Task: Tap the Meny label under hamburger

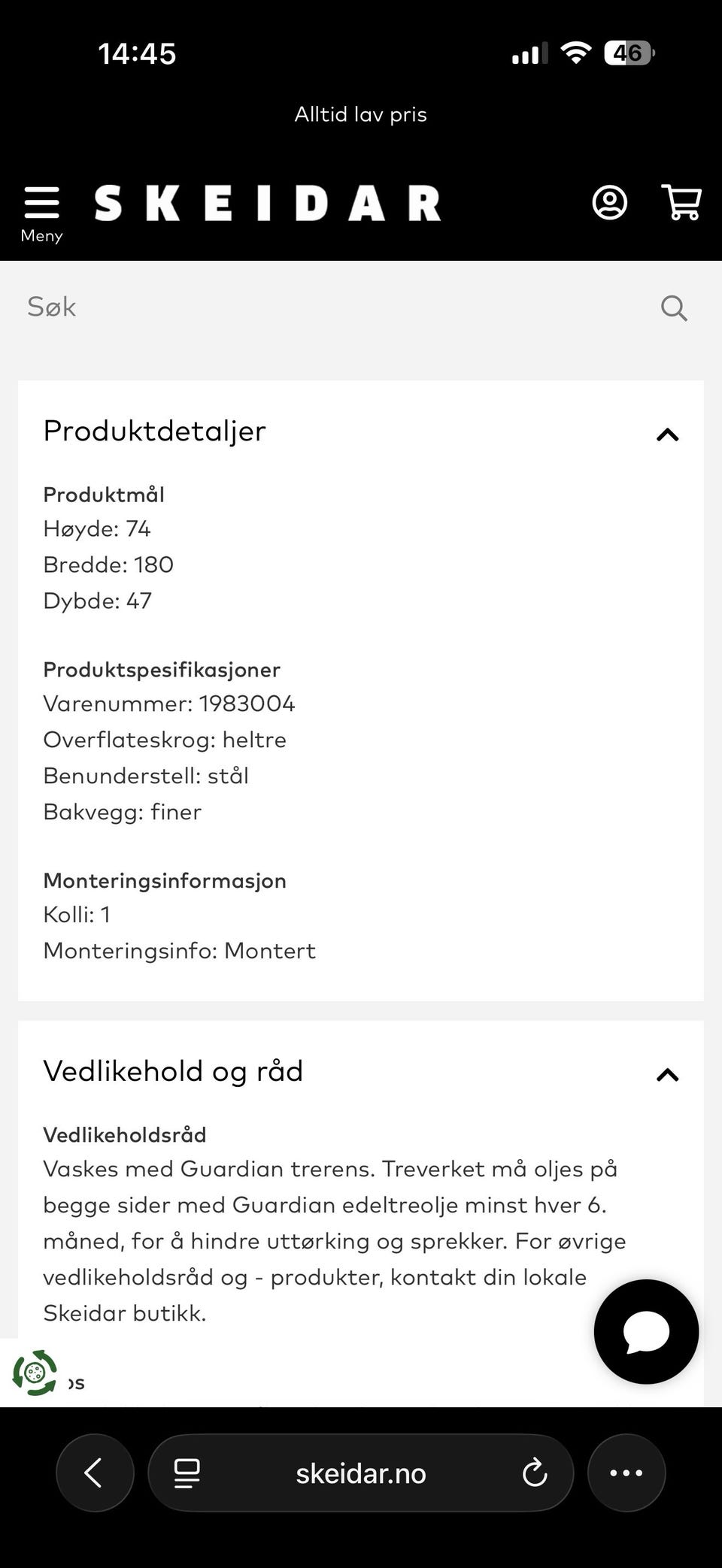Action: (41, 236)
